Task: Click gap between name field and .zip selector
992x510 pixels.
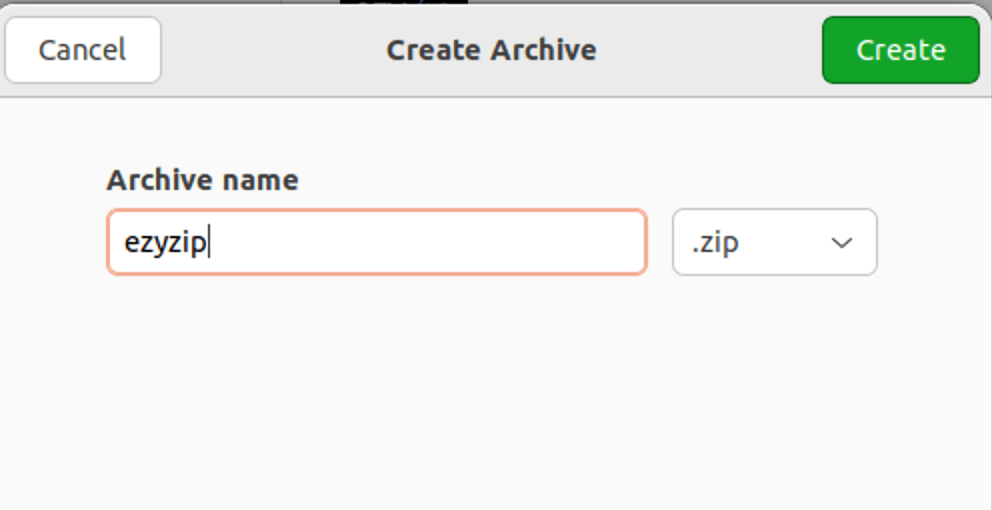Action: [x=659, y=242]
